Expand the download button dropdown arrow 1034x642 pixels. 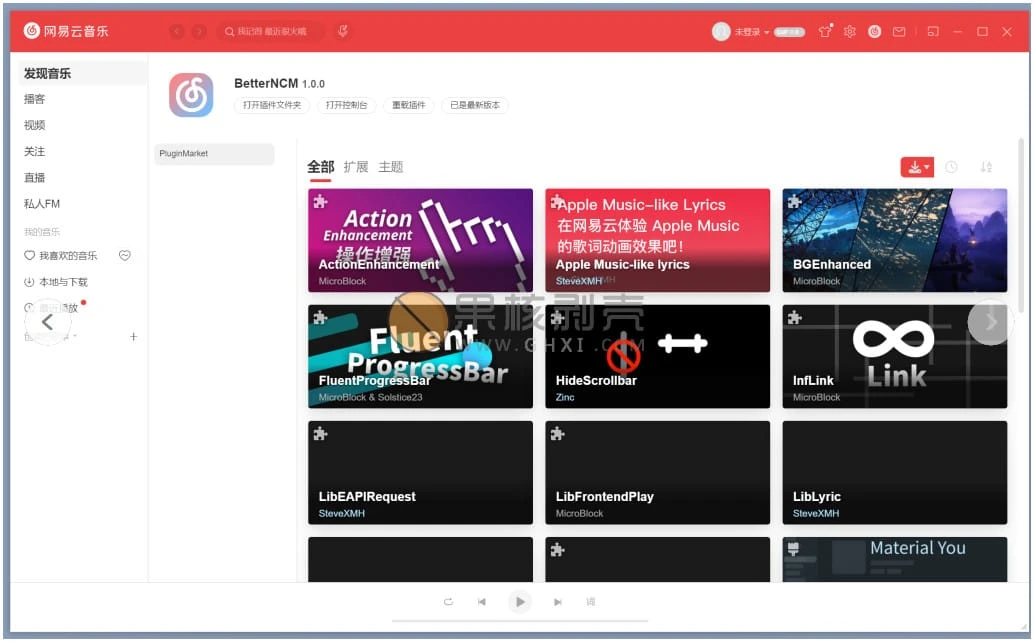coord(927,167)
